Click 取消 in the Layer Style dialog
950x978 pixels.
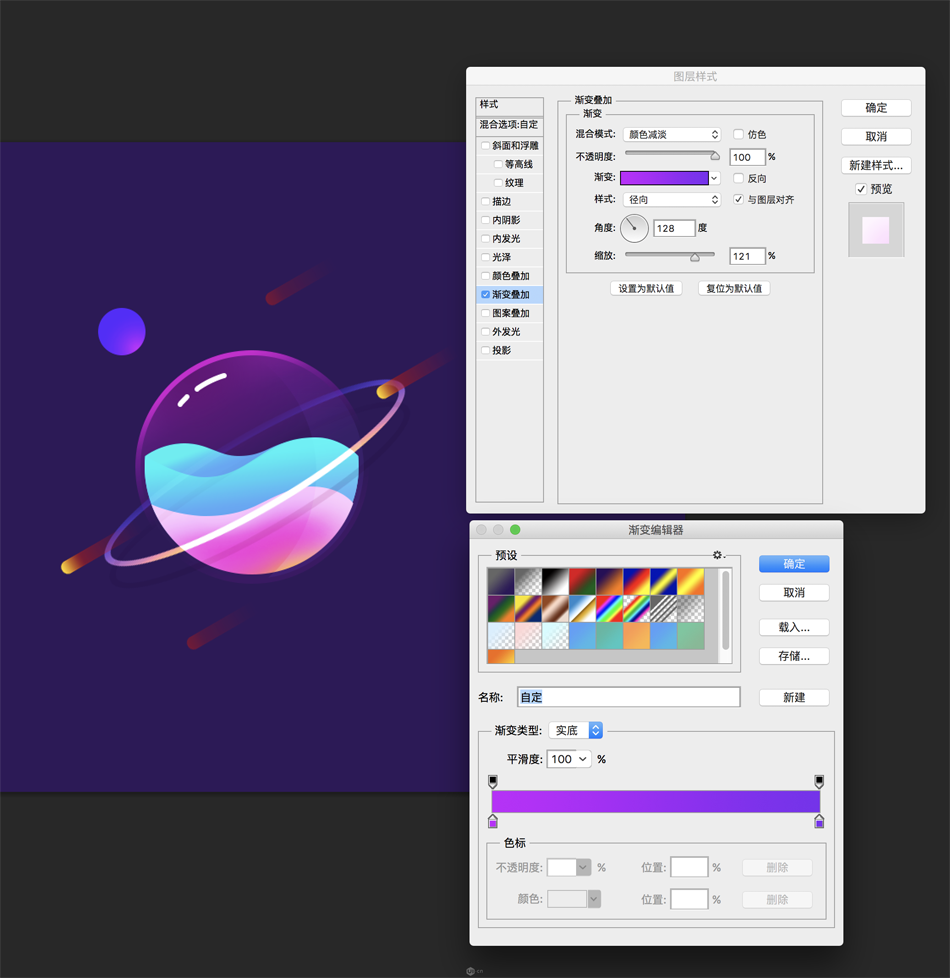(x=876, y=137)
